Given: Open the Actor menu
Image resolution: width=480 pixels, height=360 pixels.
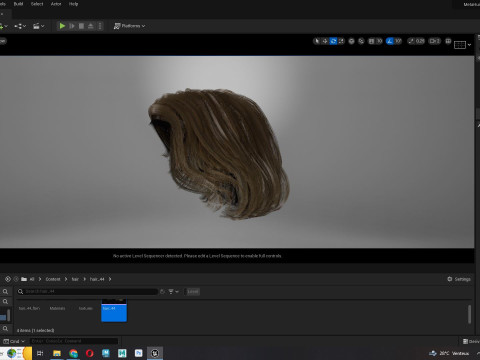Looking at the screenshot, I should click(56, 4).
